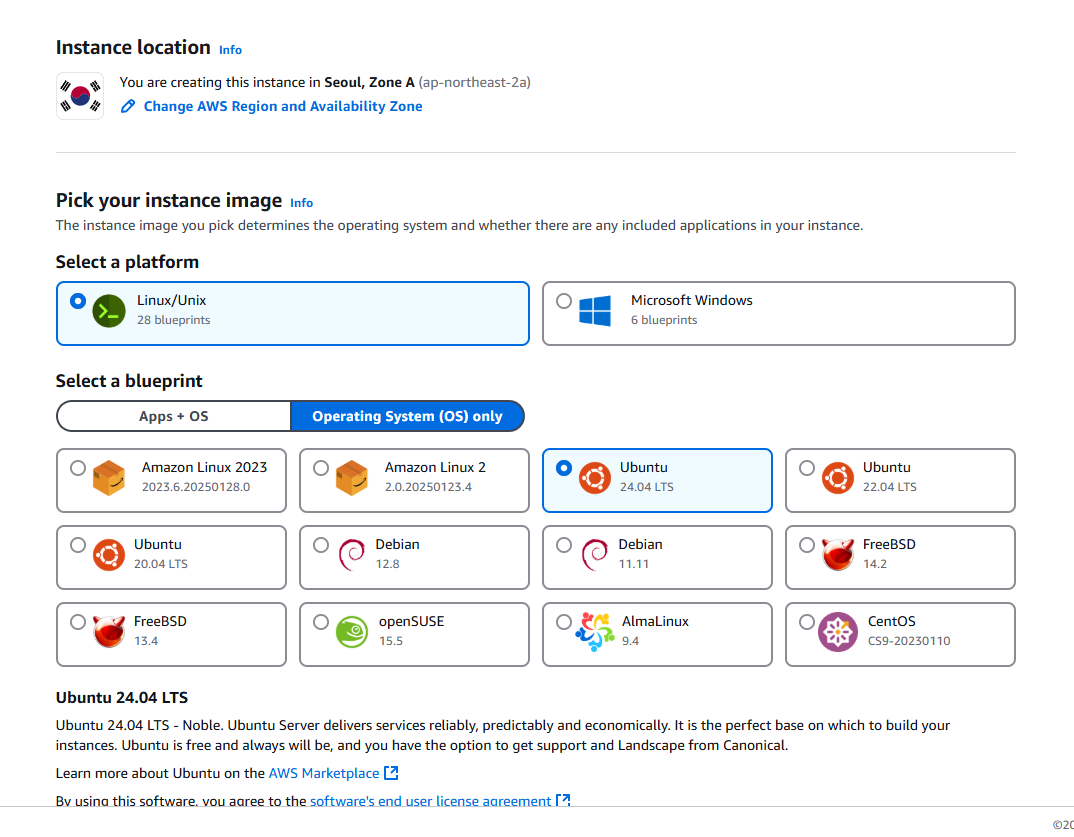Pick the FreeBSD 13.4 radio button
This screenshot has width=1074, height=837.
point(78,622)
